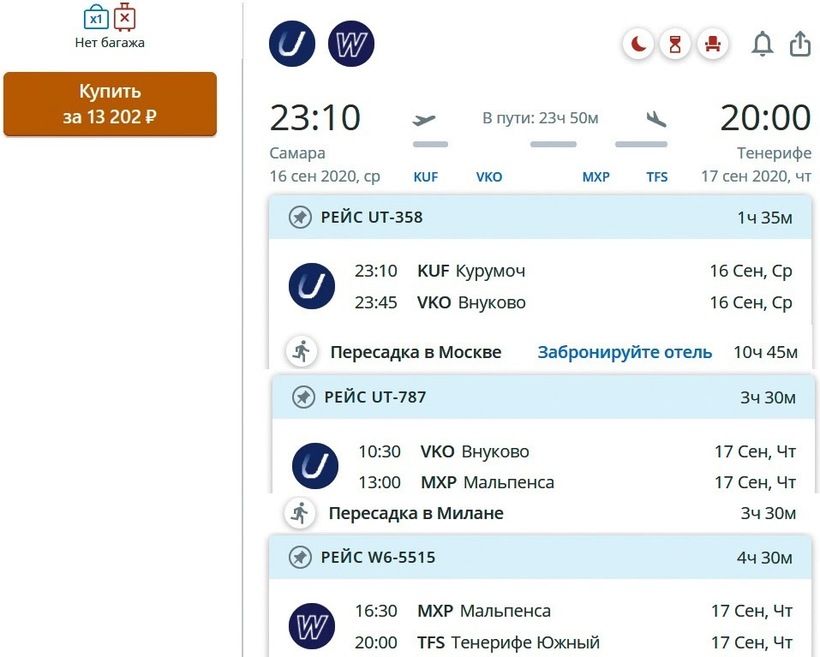Image resolution: width=820 pixels, height=657 pixels.
Task: Click the pin icon beside РЕЙС UT-358
Action: pyautogui.click(x=300, y=217)
